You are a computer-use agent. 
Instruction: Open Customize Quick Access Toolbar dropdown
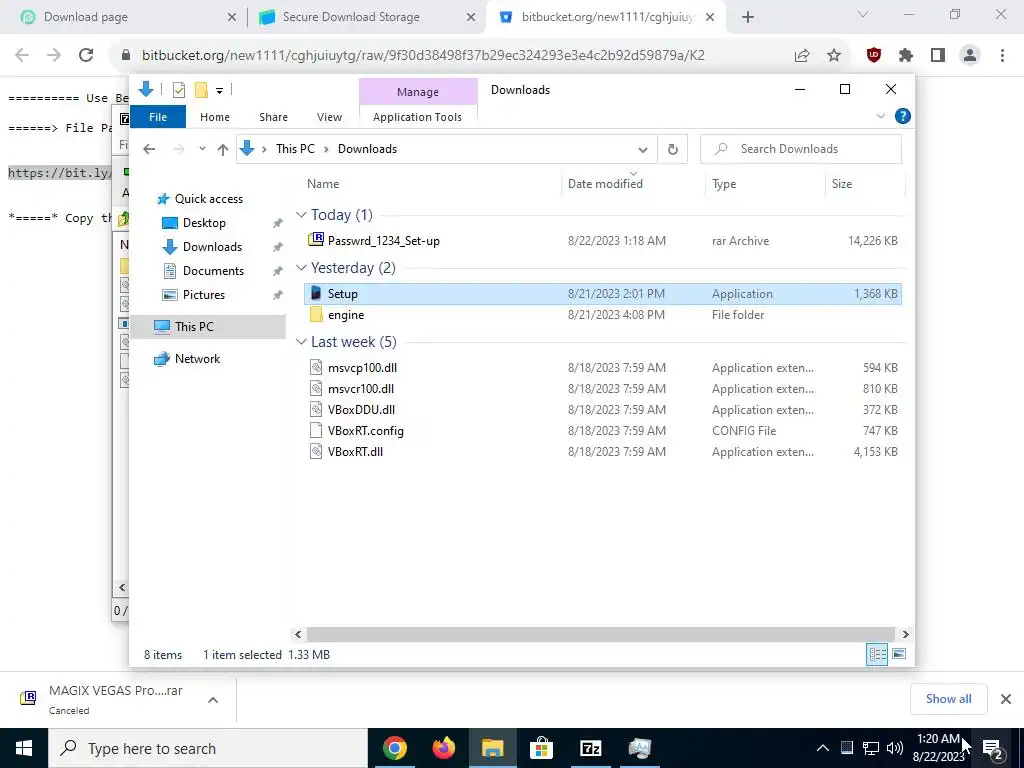(x=219, y=91)
